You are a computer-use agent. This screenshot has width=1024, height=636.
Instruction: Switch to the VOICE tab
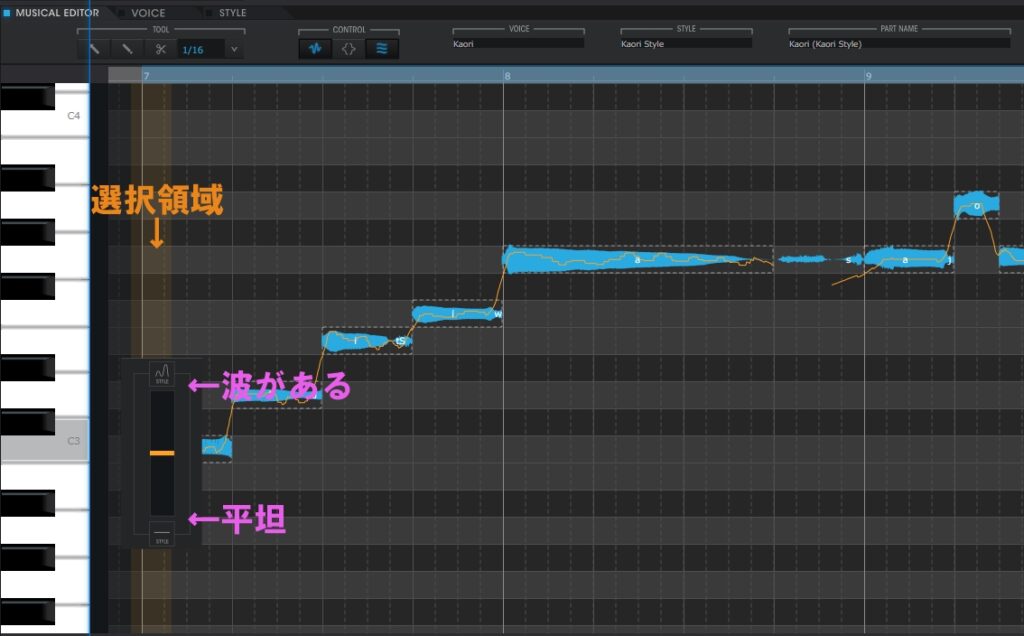147,13
